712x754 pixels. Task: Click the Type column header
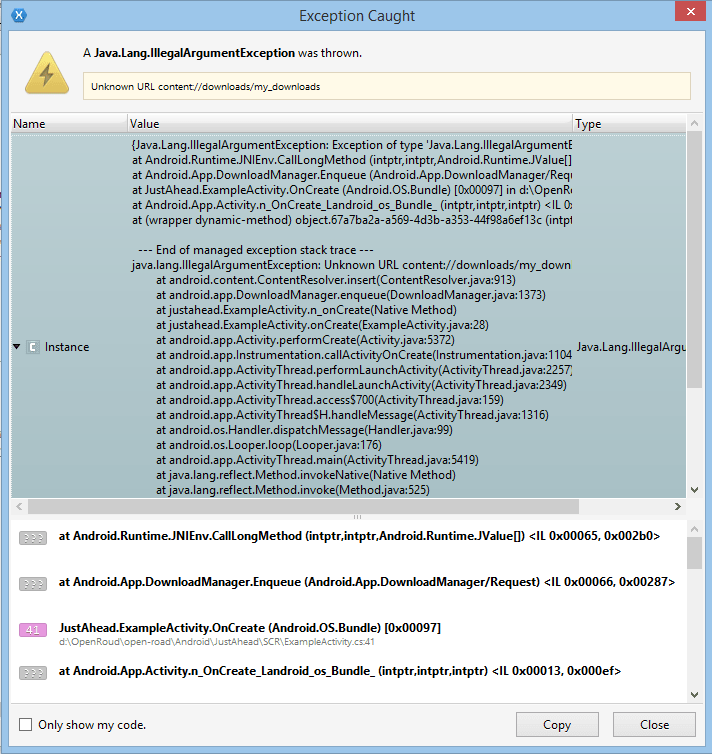630,124
